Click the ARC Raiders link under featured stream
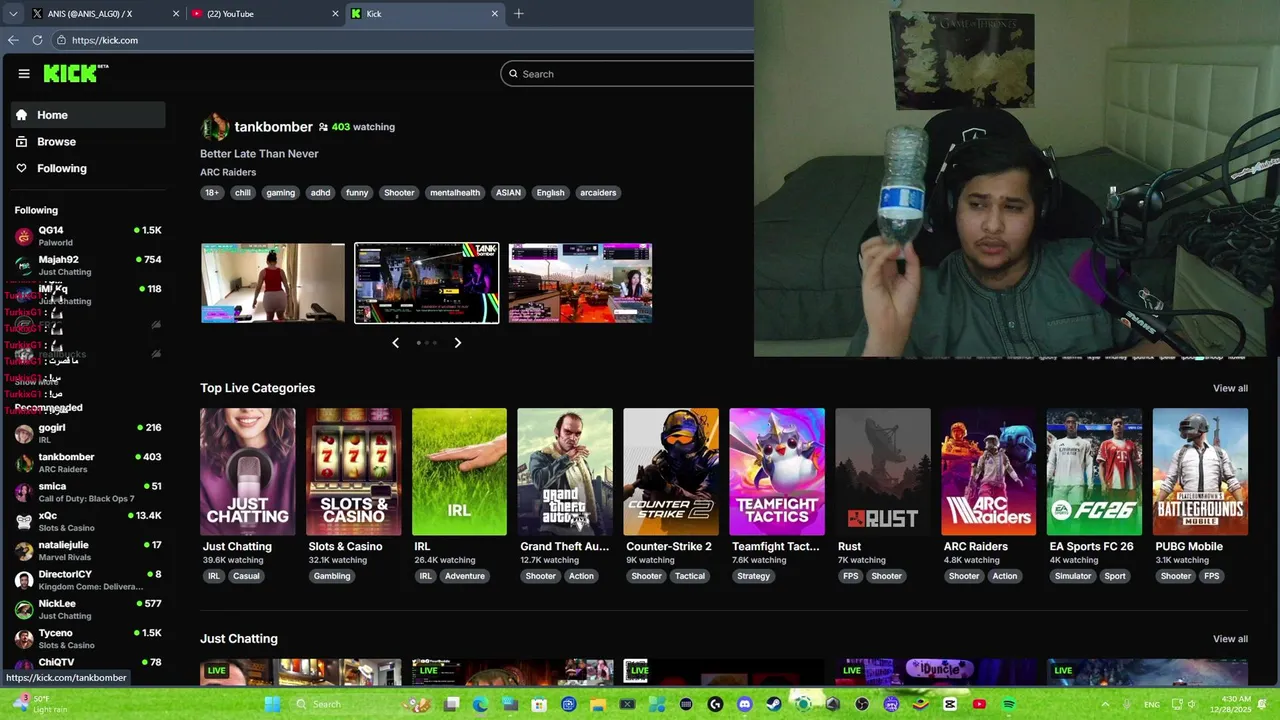1280x720 pixels. (228, 172)
